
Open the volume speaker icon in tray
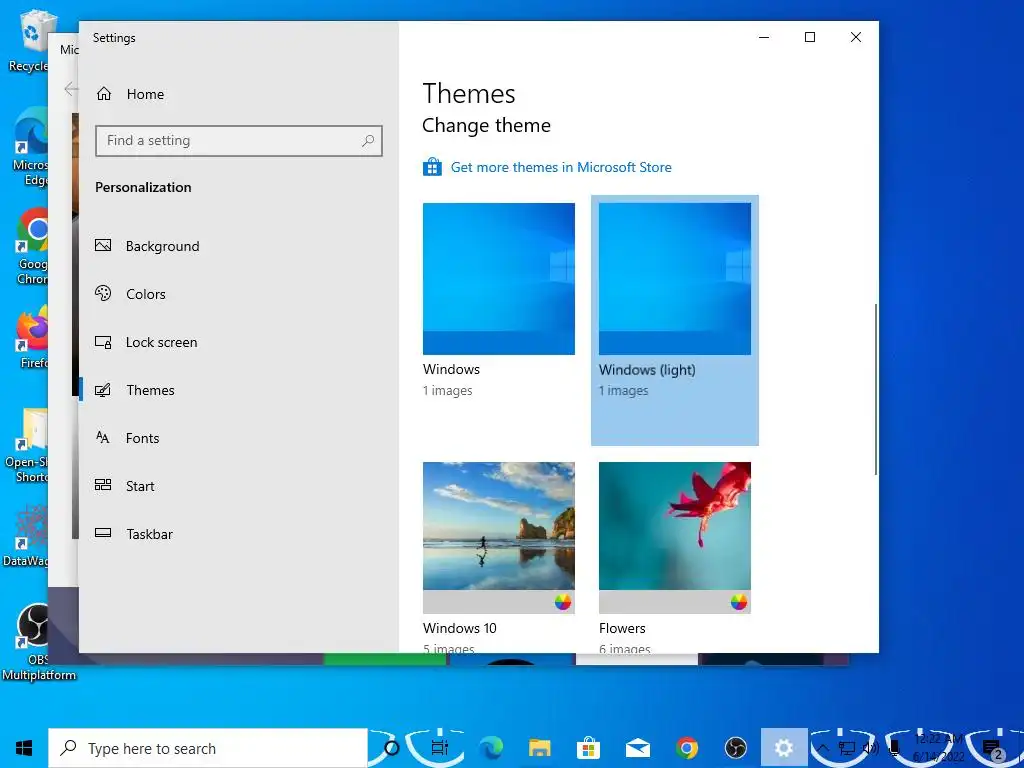(871, 748)
